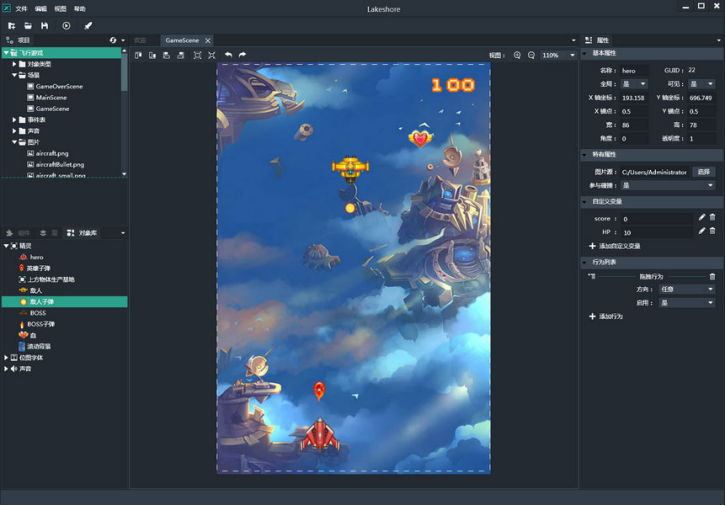Click the open folder toolbar icon

[28, 26]
